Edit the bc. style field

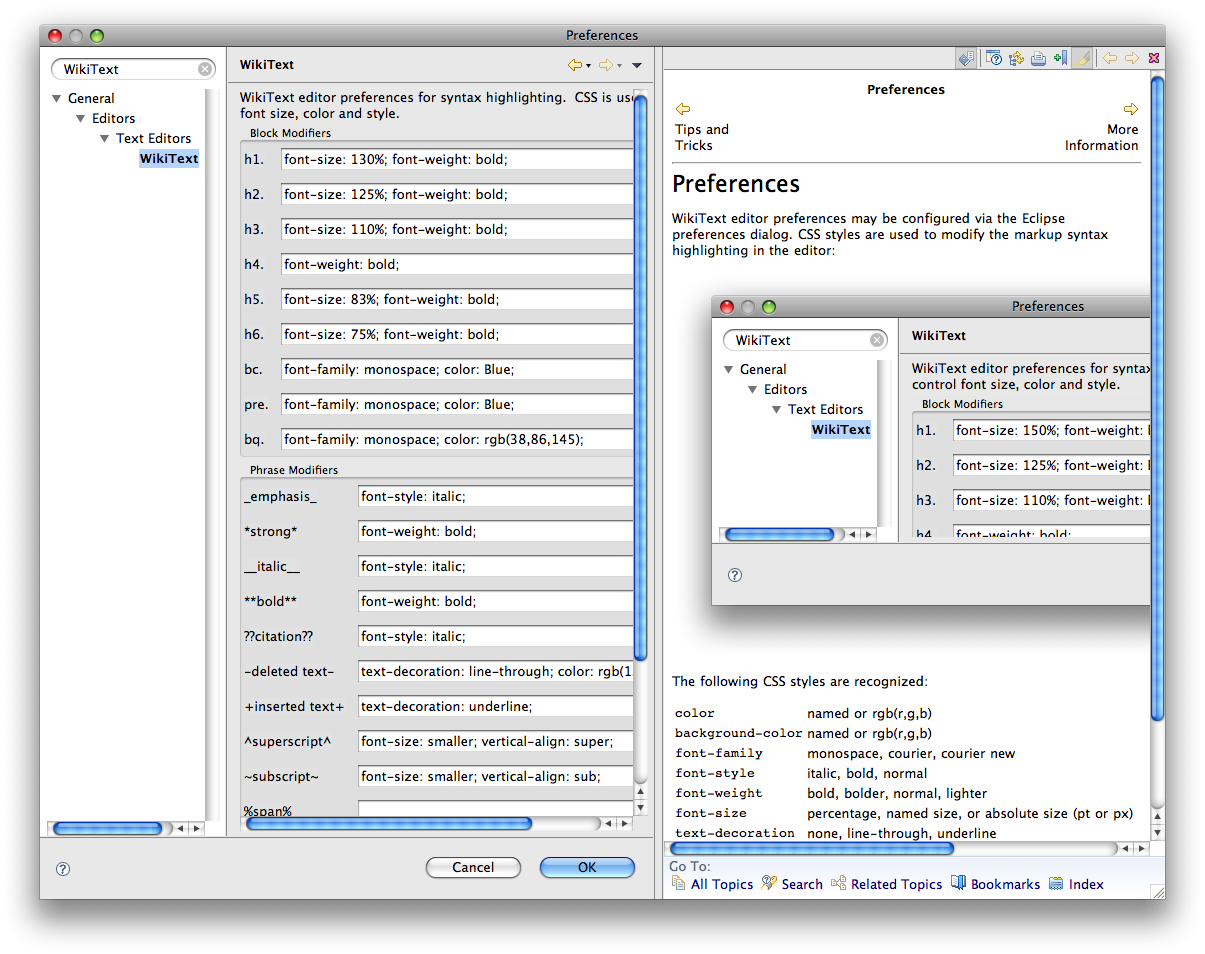coord(457,369)
